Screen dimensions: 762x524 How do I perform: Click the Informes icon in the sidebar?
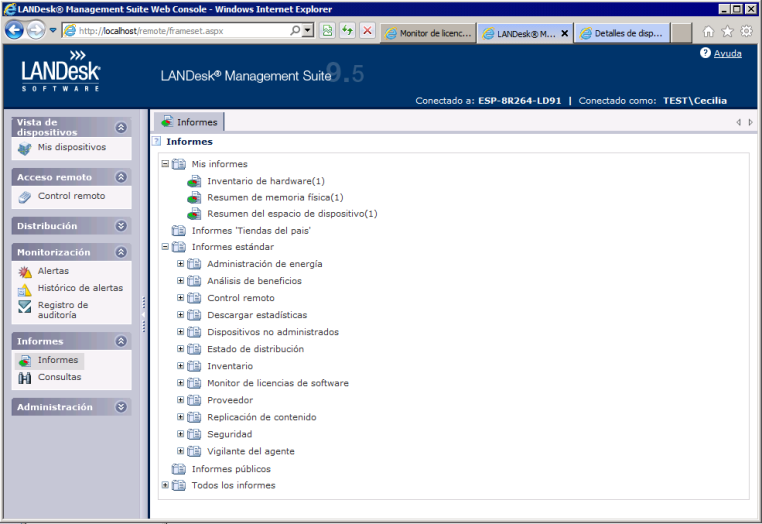(x=24, y=361)
